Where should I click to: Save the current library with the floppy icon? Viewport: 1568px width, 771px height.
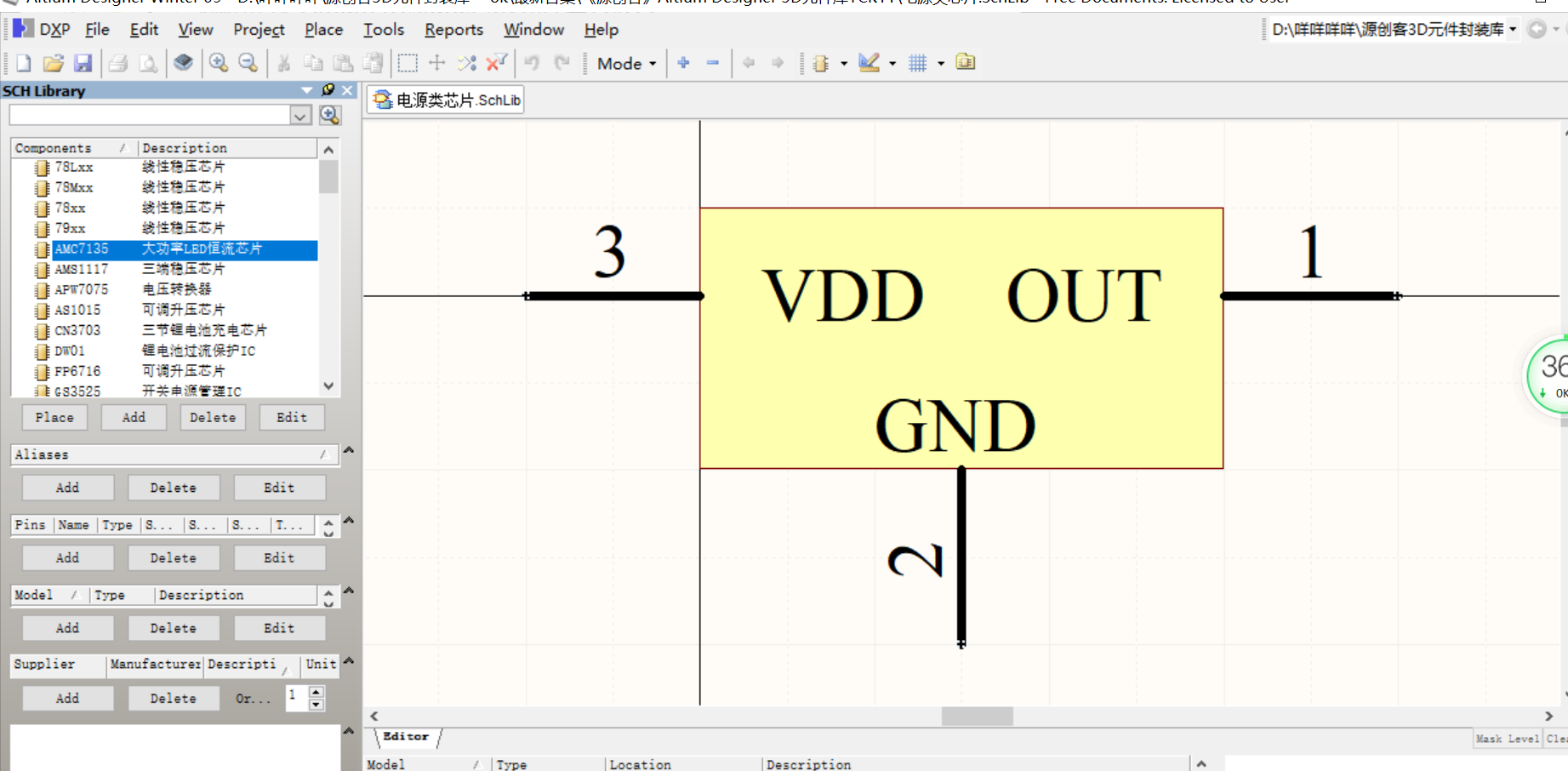[x=83, y=63]
